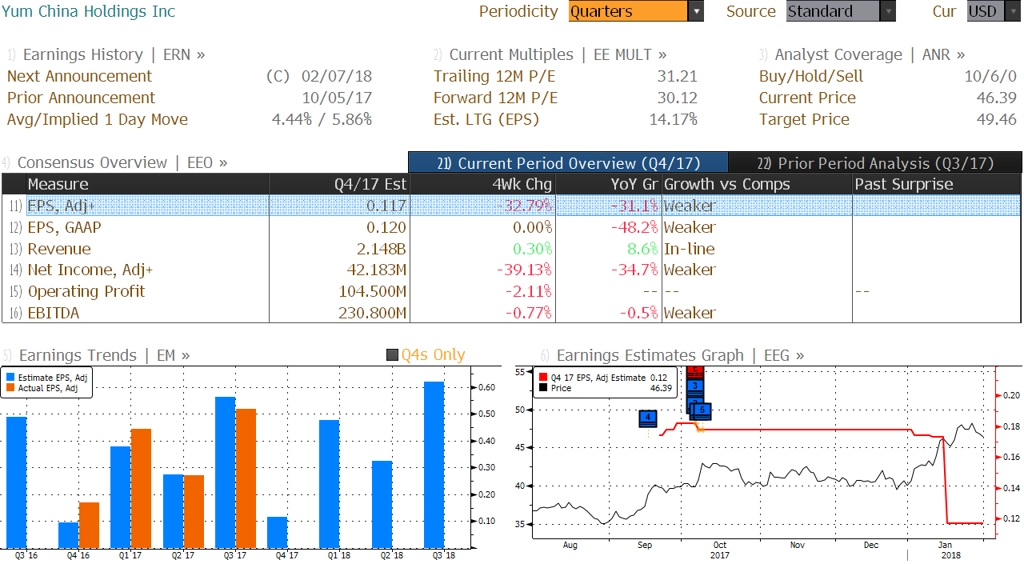Click the blue Estimate EPS, Adj legend swatch
The width and height of the screenshot is (1024, 564).
click(x=10, y=377)
